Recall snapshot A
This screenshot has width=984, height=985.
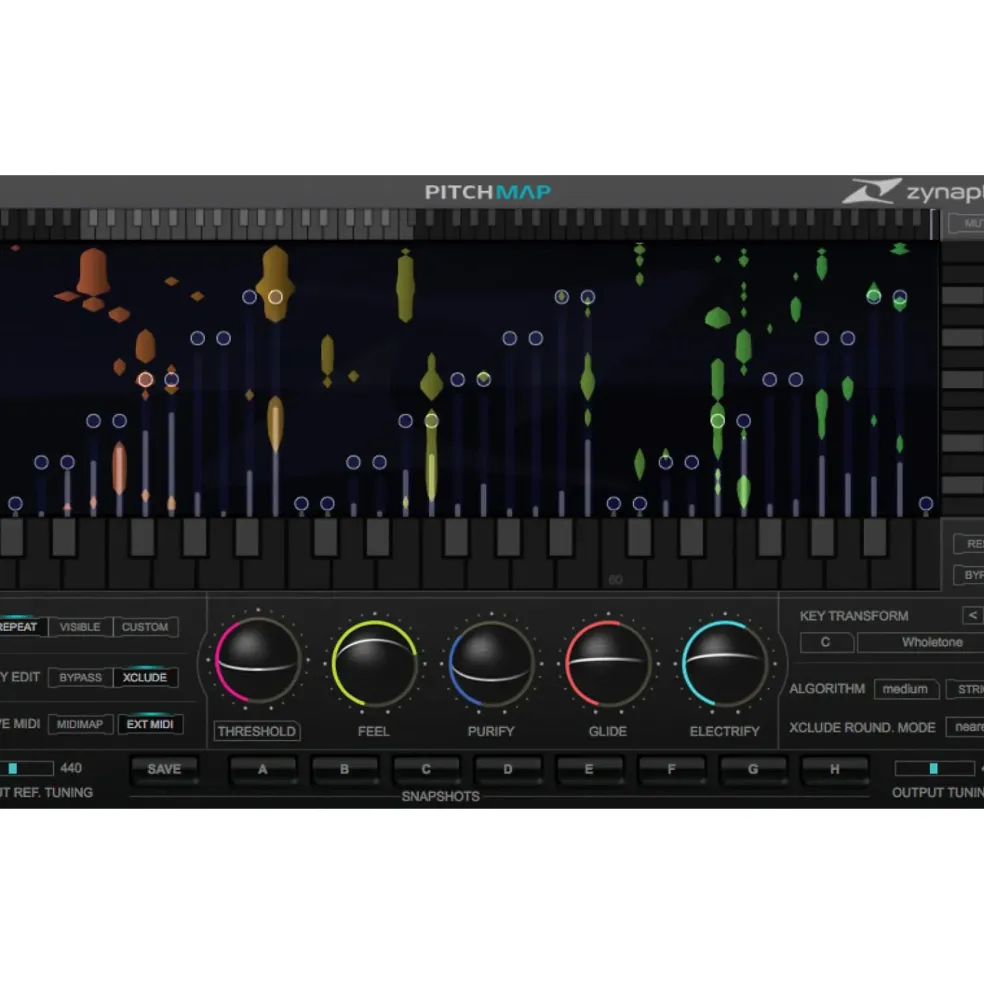[263, 770]
